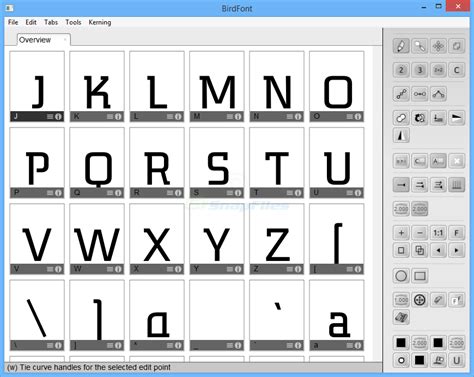
Task: Click the zoom in plus button
Action: pyautogui.click(x=401, y=233)
